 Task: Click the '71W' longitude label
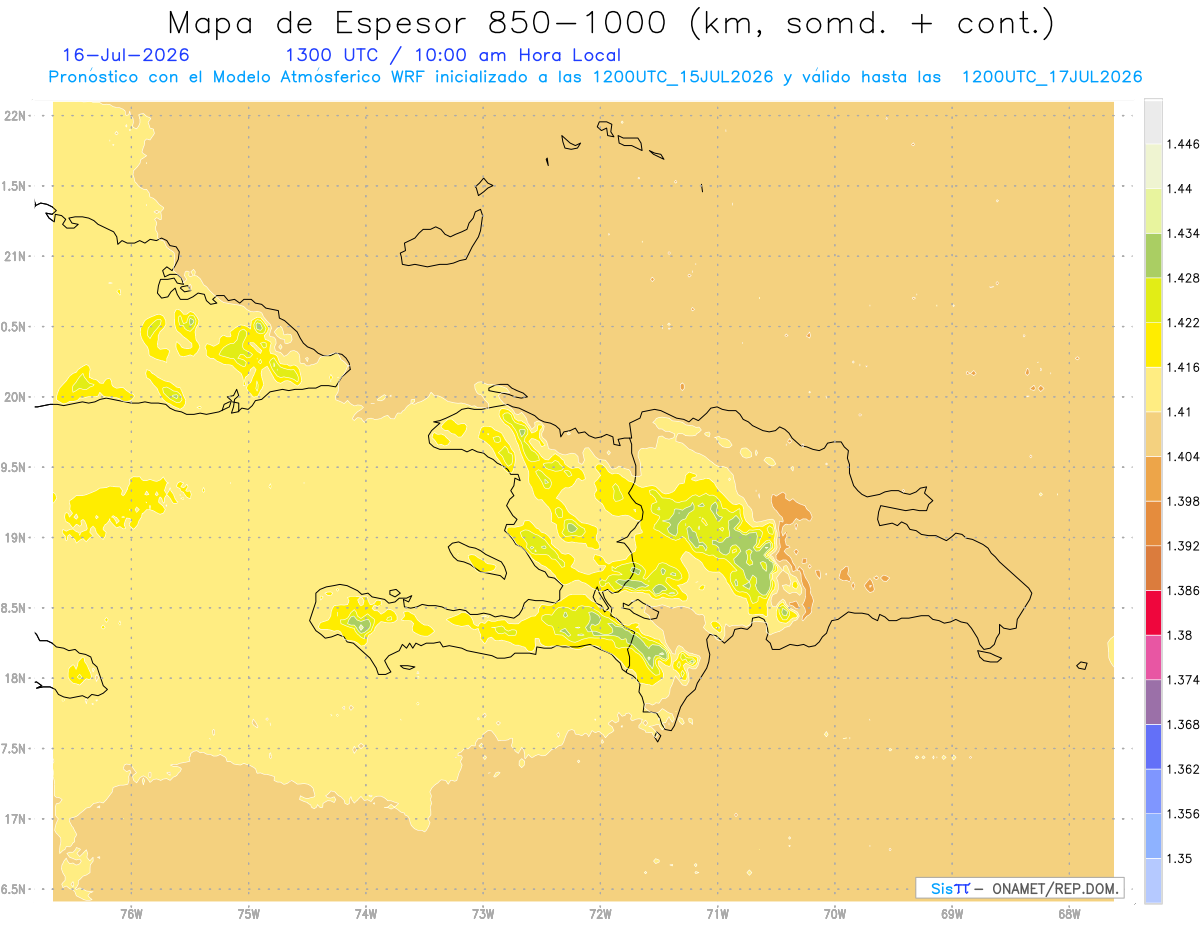(717, 914)
